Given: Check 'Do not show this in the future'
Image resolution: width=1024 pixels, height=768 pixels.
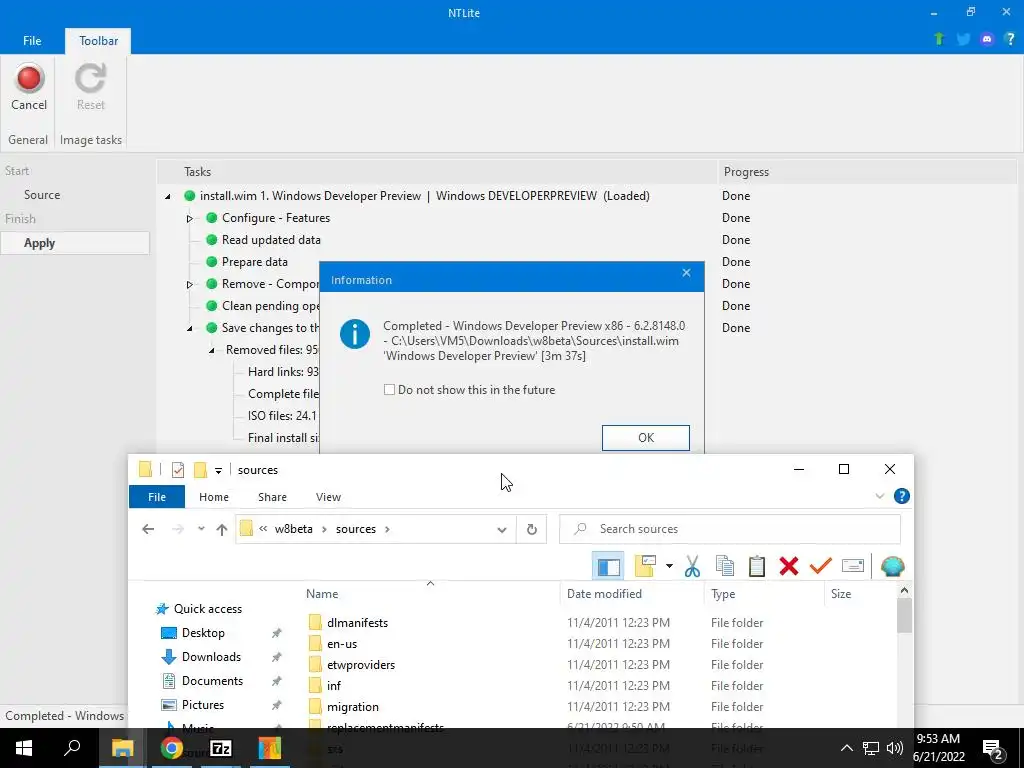Looking at the screenshot, I should (x=389, y=390).
